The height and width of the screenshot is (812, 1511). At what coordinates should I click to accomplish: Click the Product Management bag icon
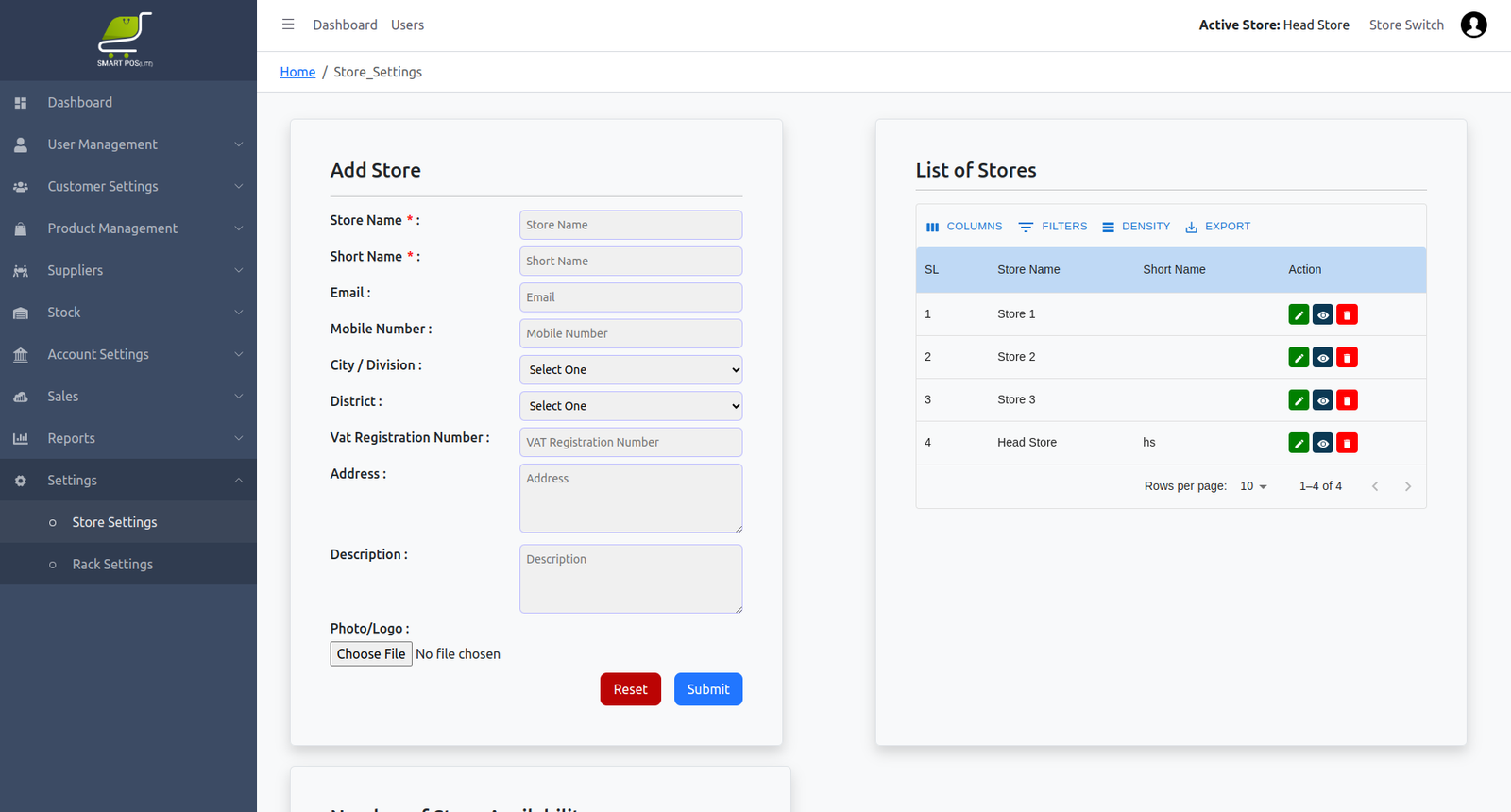[21, 228]
